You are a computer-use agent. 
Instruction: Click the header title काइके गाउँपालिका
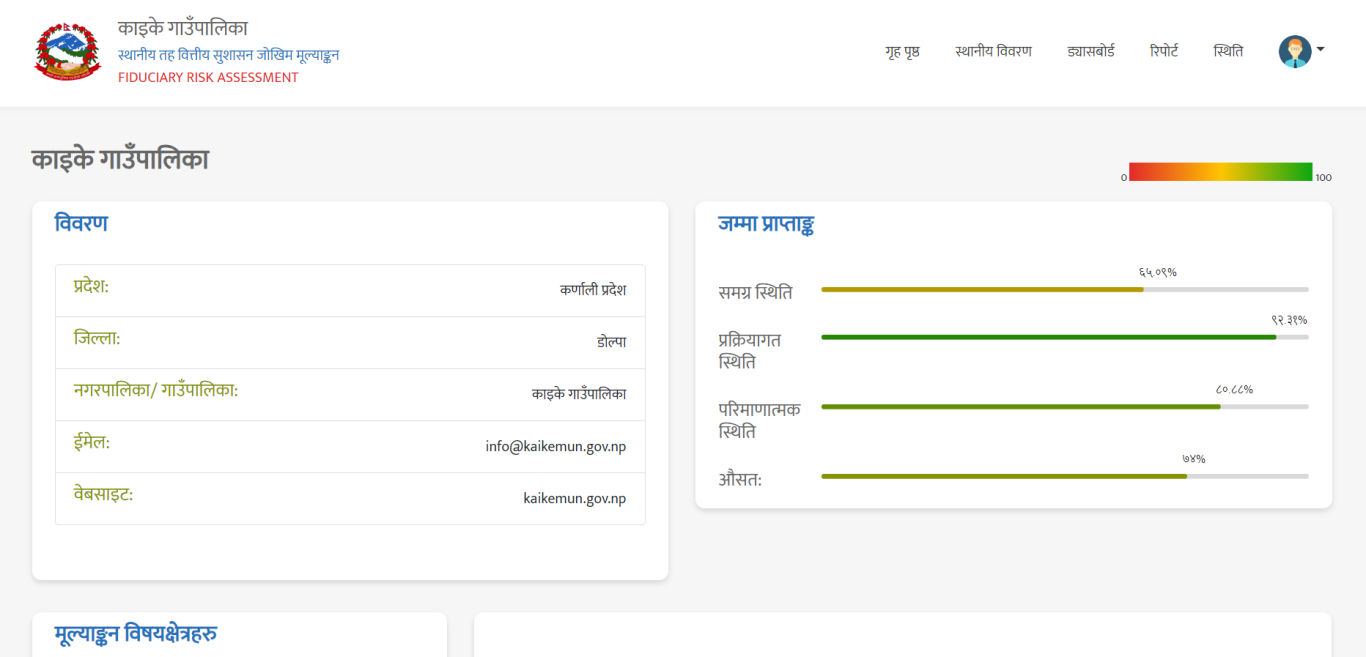pyautogui.click(x=183, y=29)
